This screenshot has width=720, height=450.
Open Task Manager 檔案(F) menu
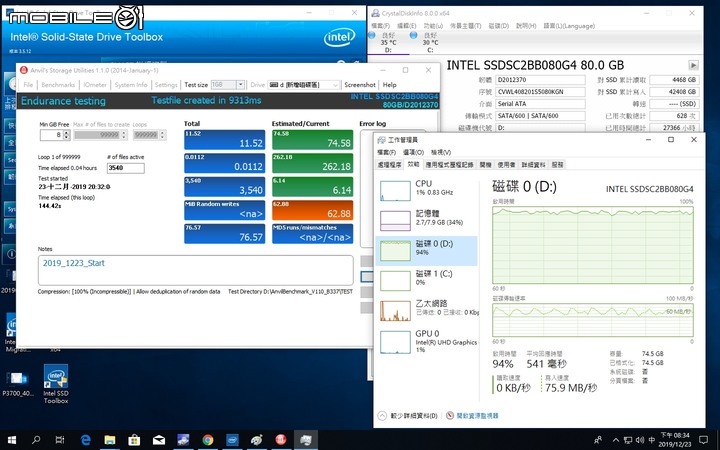click(x=386, y=152)
